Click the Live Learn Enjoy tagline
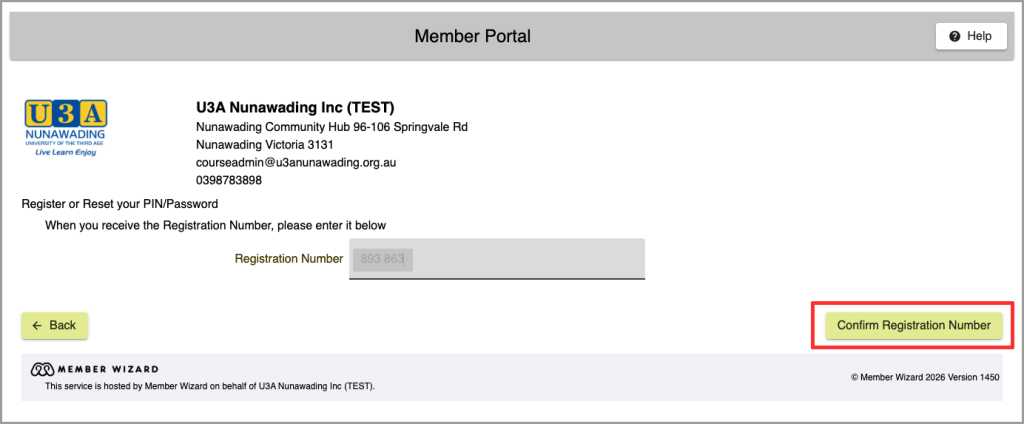The height and width of the screenshot is (424, 1024). coord(65,152)
